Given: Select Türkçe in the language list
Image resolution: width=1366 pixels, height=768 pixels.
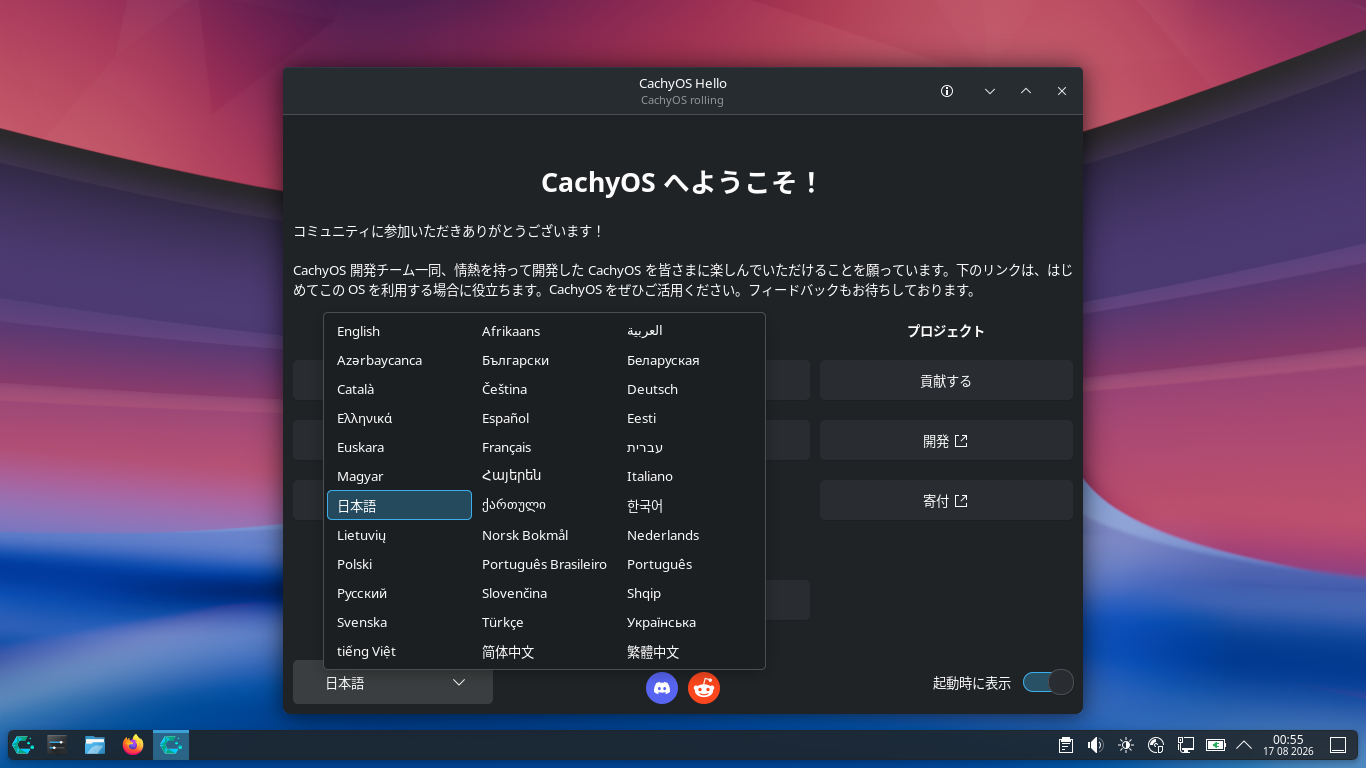Looking at the screenshot, I should pyautogui.click(x=544, y=622).
